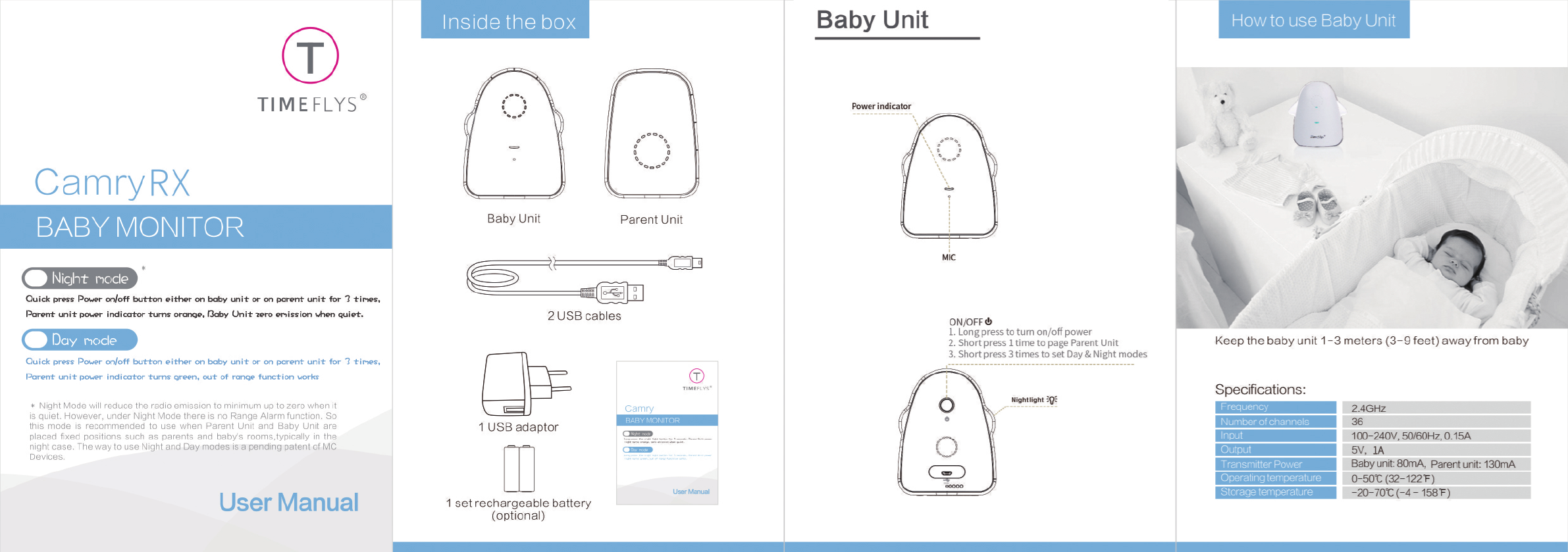Click 'Keep the baby unit 1-3 meters' caption
Viewport: 1568px width, 552px height.
(x=1372, y=341)
